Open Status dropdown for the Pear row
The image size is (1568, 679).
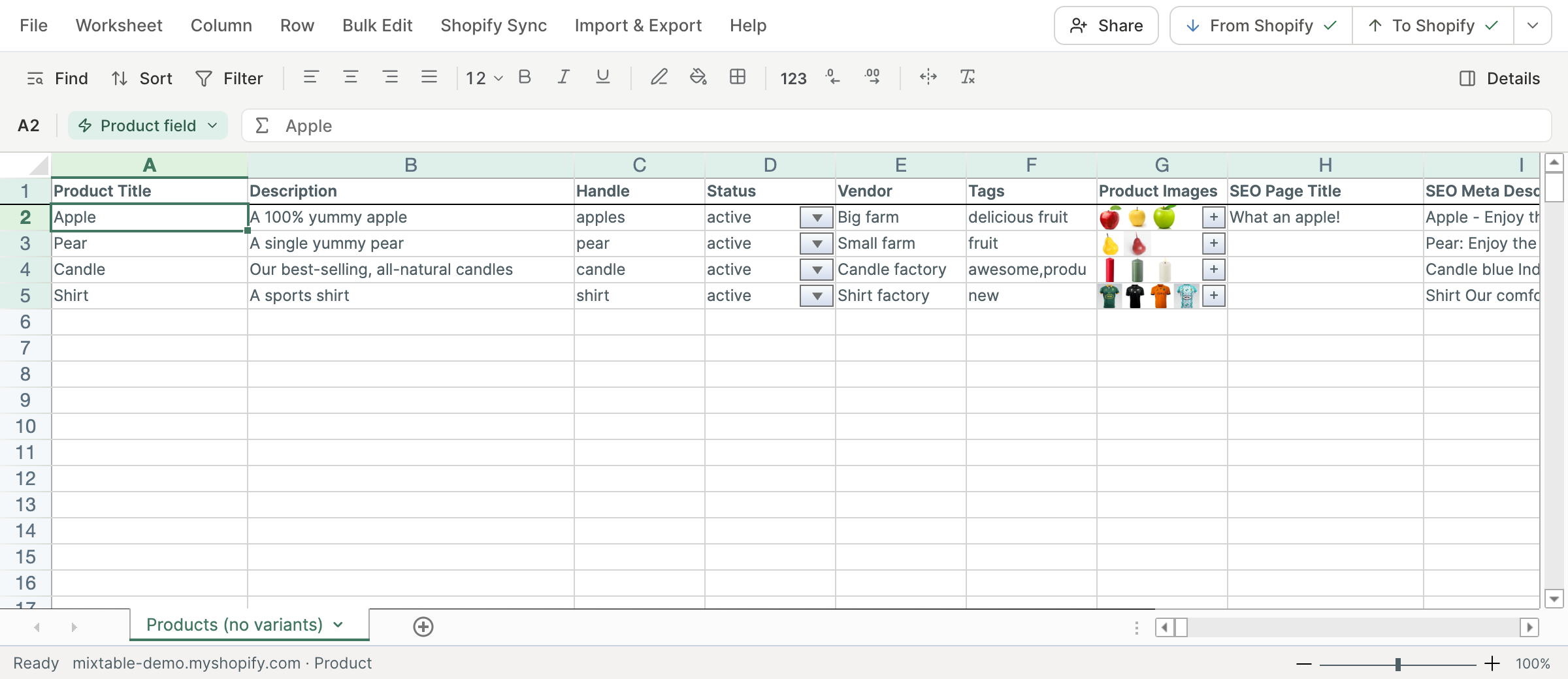pyautogui.click(x=817, y=244)
